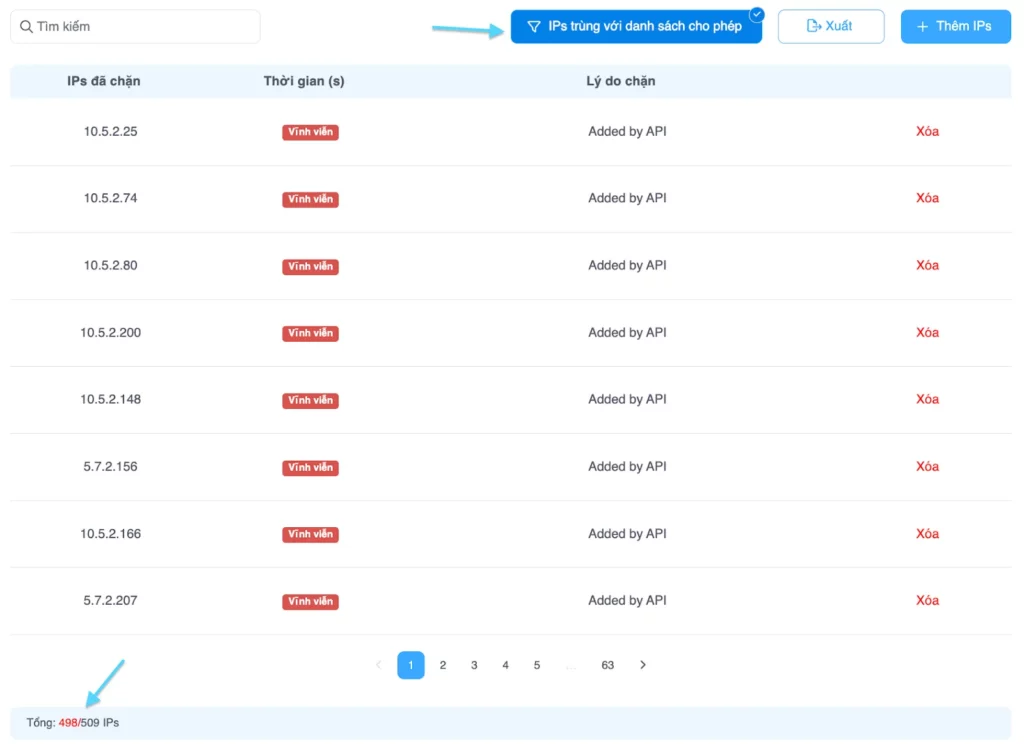Click the search magnifier icon

(x=26, y=27)
